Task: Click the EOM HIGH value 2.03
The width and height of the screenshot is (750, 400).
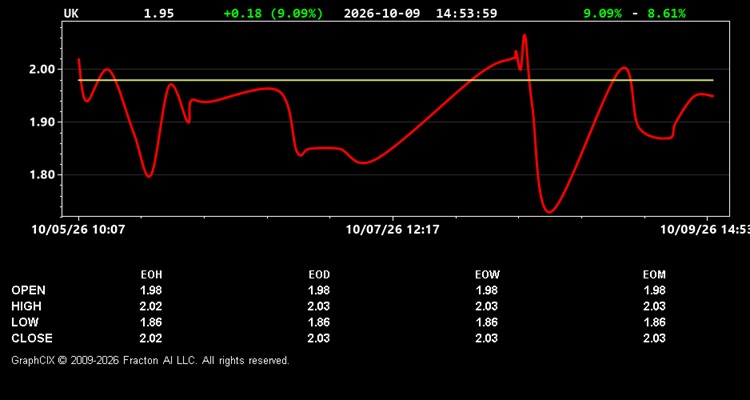Action: pos(654,306)
